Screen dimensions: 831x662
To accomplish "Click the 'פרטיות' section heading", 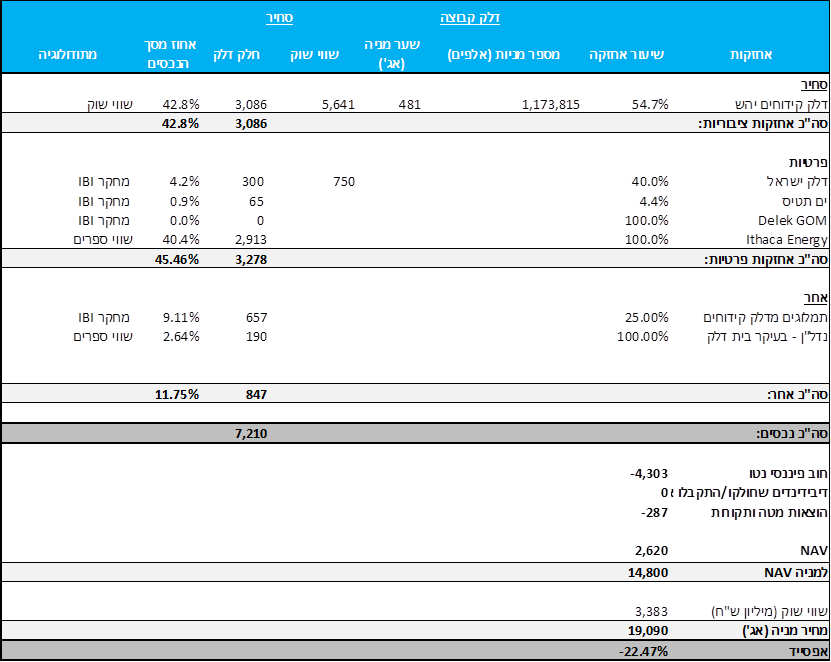I will click(808, 162).
